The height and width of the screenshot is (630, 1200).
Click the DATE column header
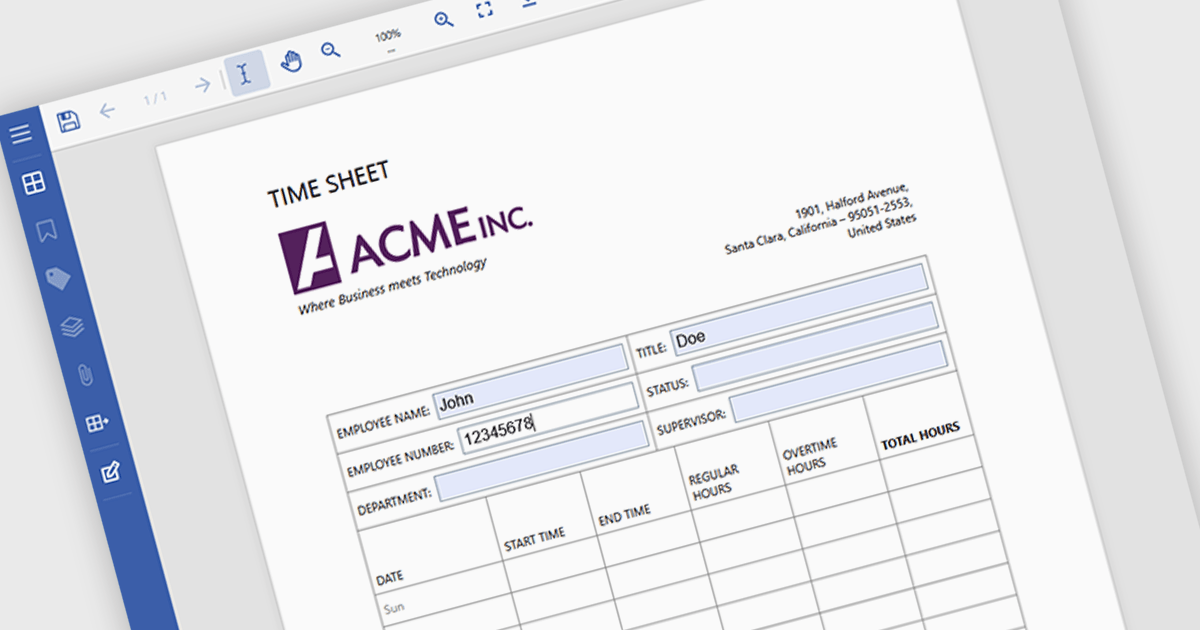(390, 577)
